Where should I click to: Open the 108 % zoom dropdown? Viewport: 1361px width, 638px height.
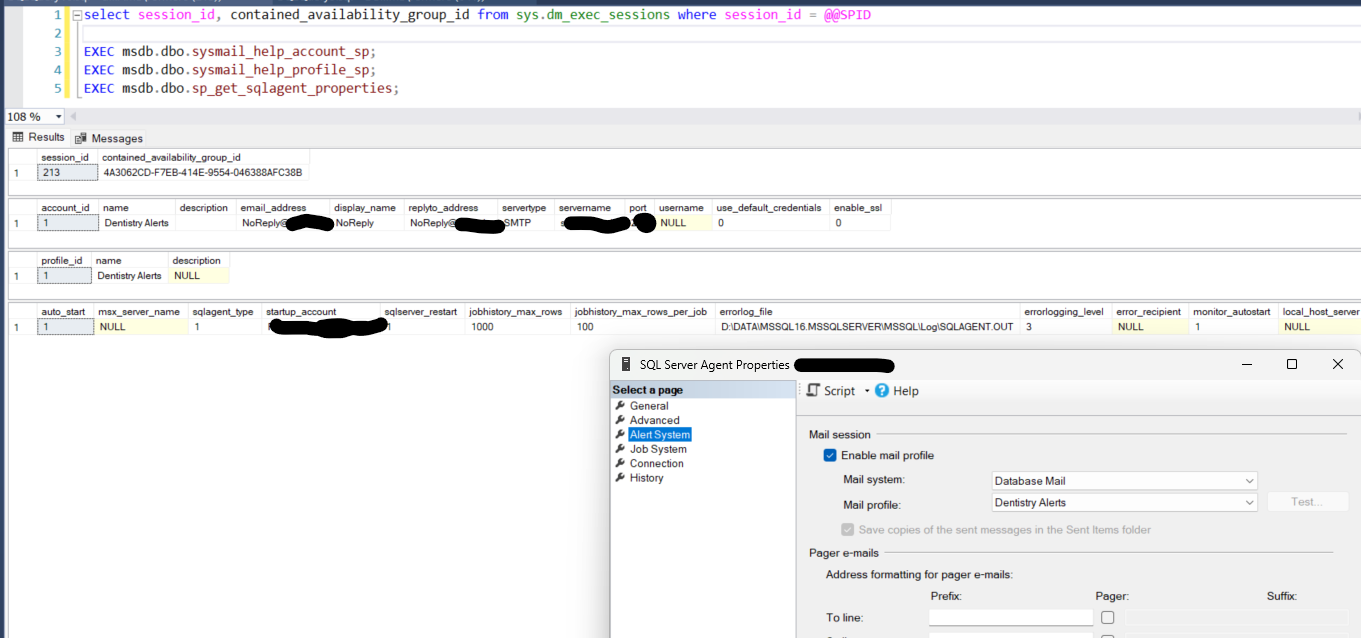[59, 117]
